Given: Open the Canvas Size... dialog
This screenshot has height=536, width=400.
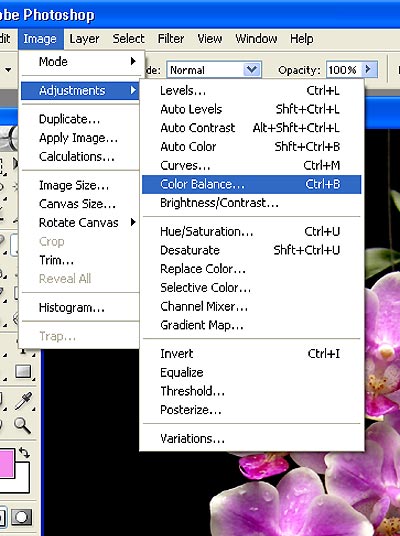Looking at the screenshot, I should (x=80, y=204).
